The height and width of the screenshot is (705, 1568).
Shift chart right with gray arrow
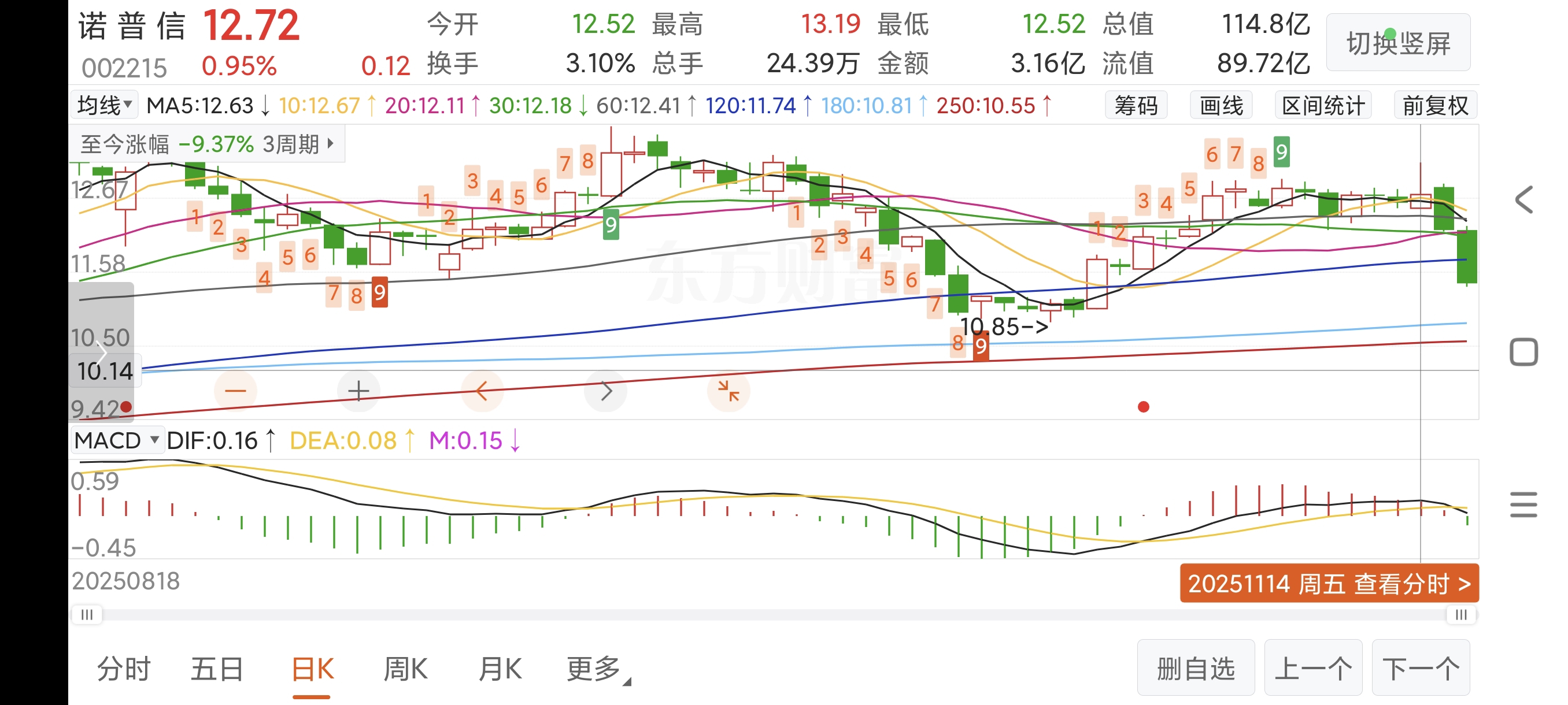[x=606, y=391]
